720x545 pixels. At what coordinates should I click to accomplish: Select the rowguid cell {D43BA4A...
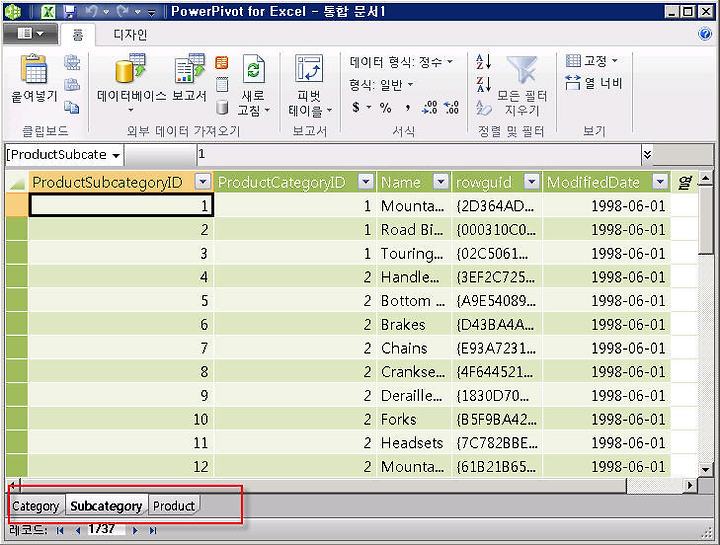pyautogui.click(x=496, y=325)
